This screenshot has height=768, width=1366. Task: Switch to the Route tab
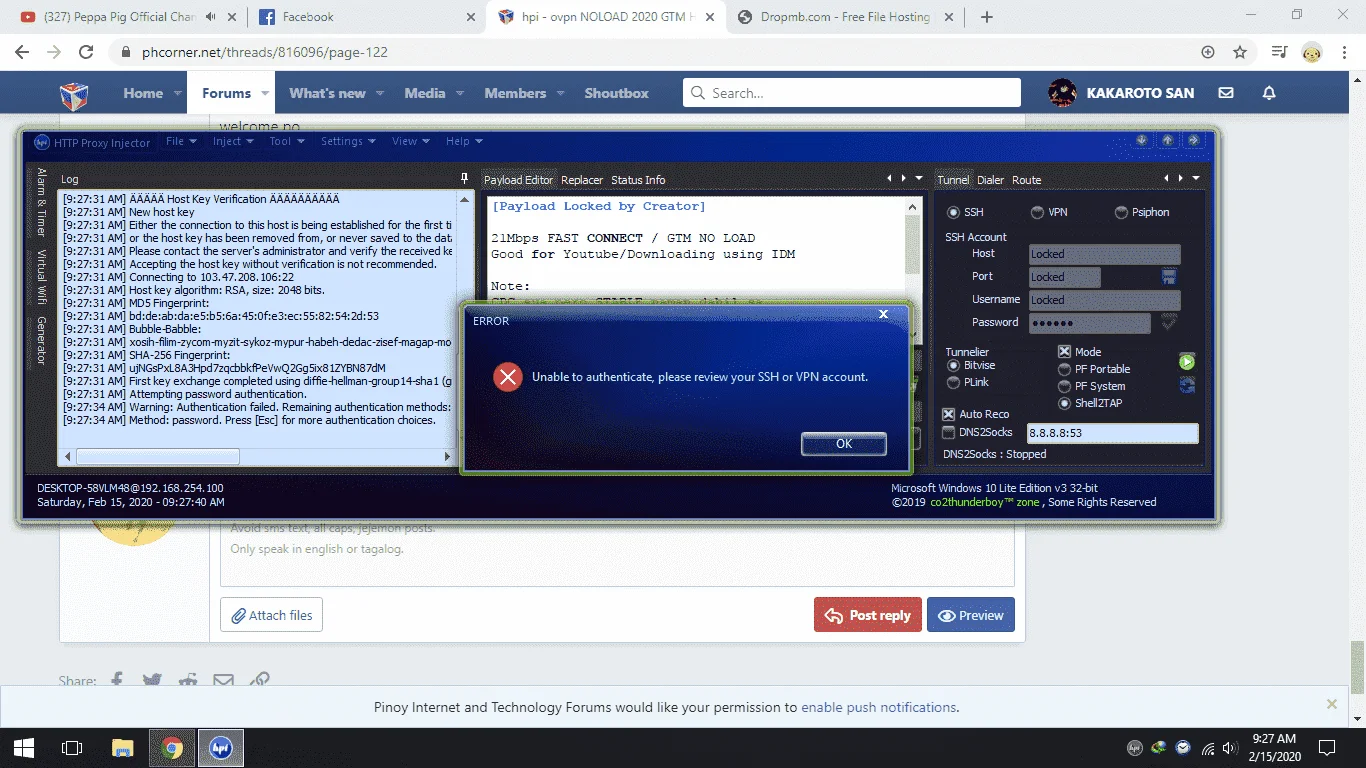(1026, 180)
